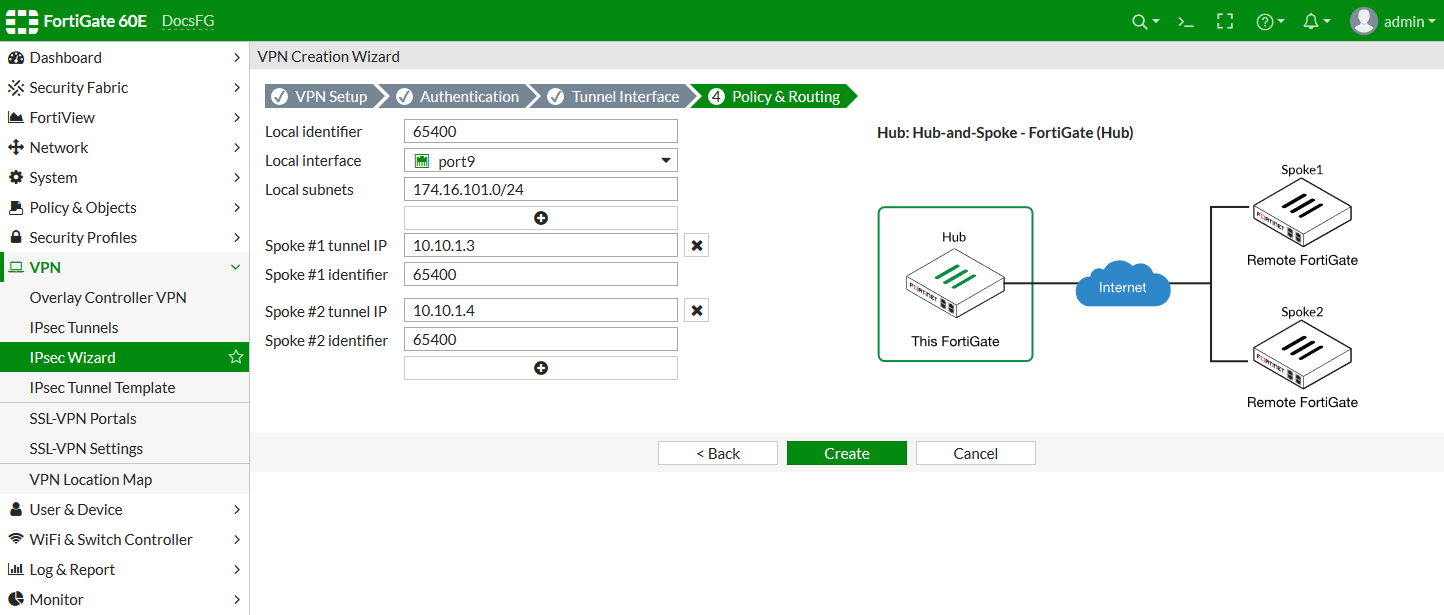Click the Security Fabric icon
The image size is (1444, 615).
pos(15,88)
